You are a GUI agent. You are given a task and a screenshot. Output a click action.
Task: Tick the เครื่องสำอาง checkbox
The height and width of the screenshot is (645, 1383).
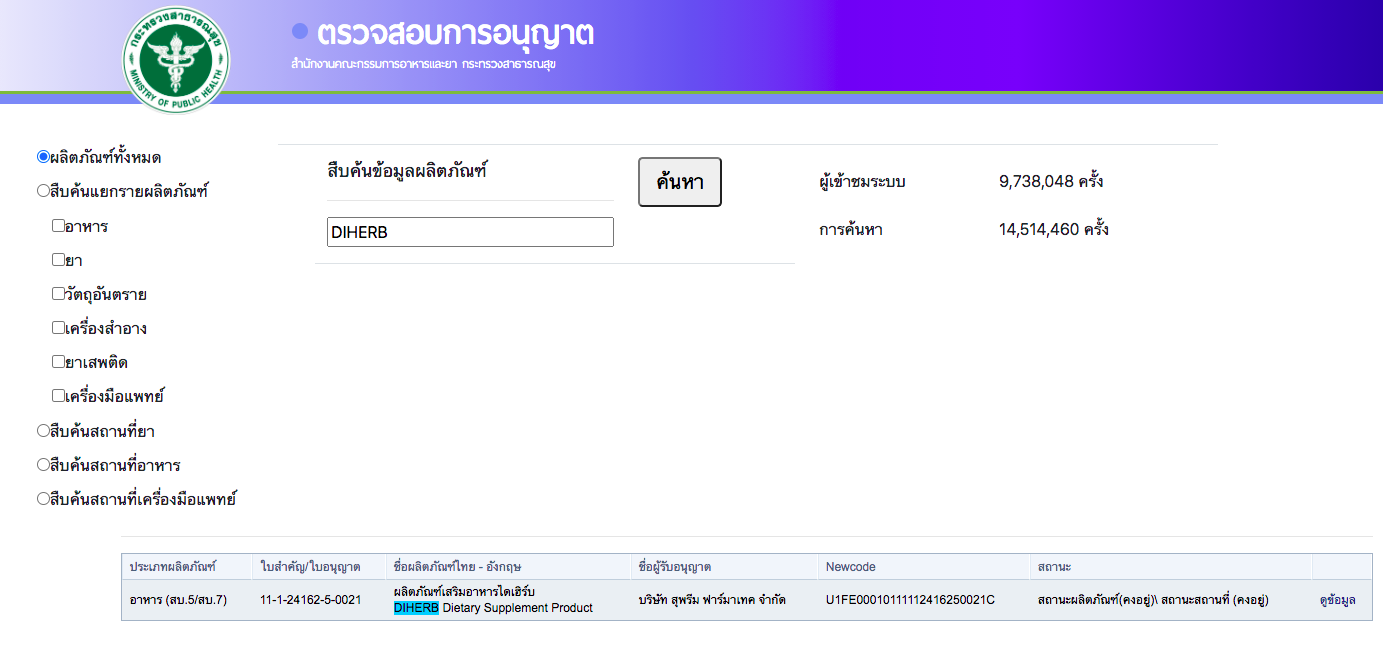(58, 328)
